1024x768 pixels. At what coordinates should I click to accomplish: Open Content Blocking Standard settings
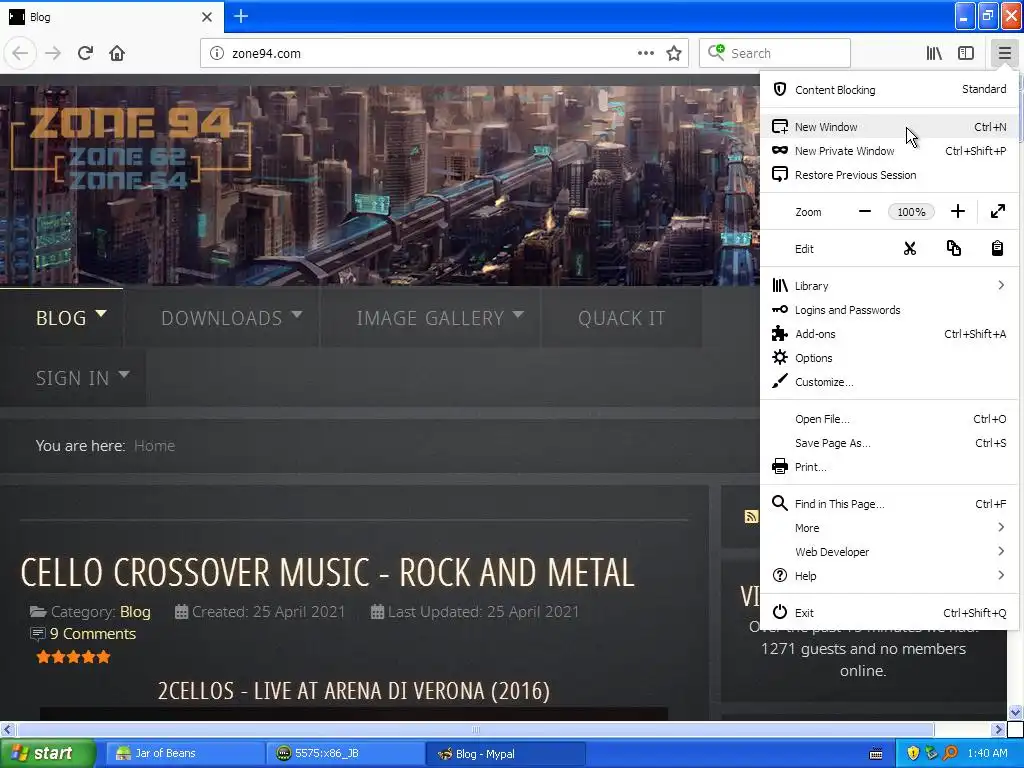click(889, 89)
